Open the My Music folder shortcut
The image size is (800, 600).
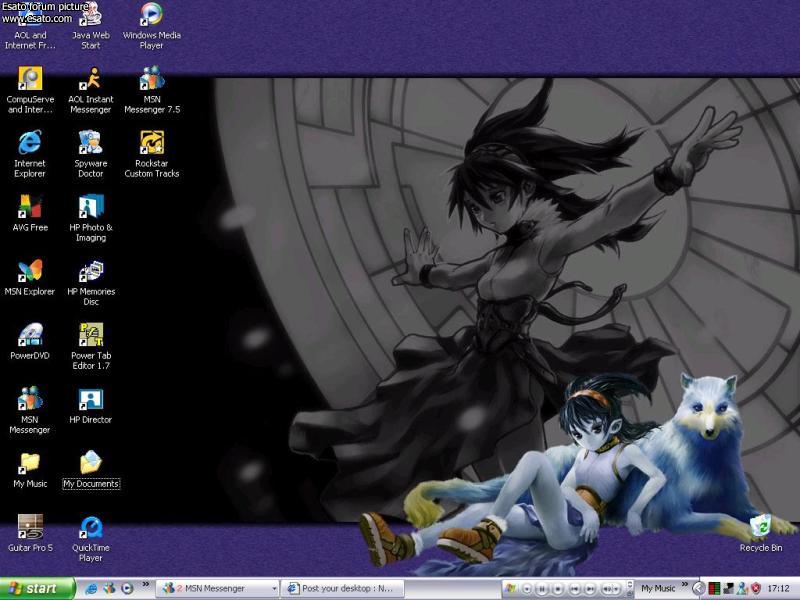(30, 470)
